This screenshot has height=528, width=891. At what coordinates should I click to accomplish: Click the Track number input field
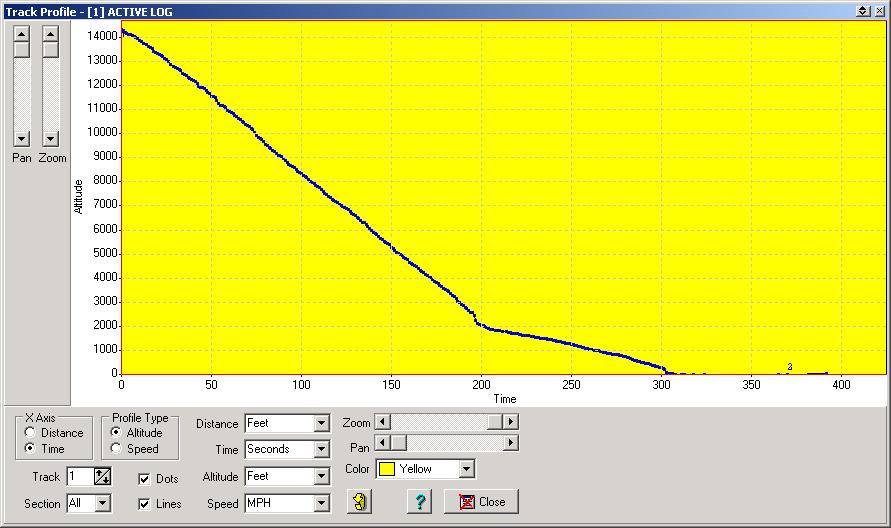tap(80, 477)
